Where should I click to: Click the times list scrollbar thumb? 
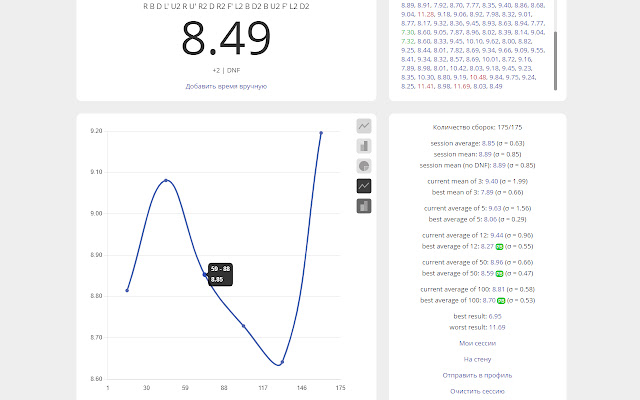coord(555,60)
